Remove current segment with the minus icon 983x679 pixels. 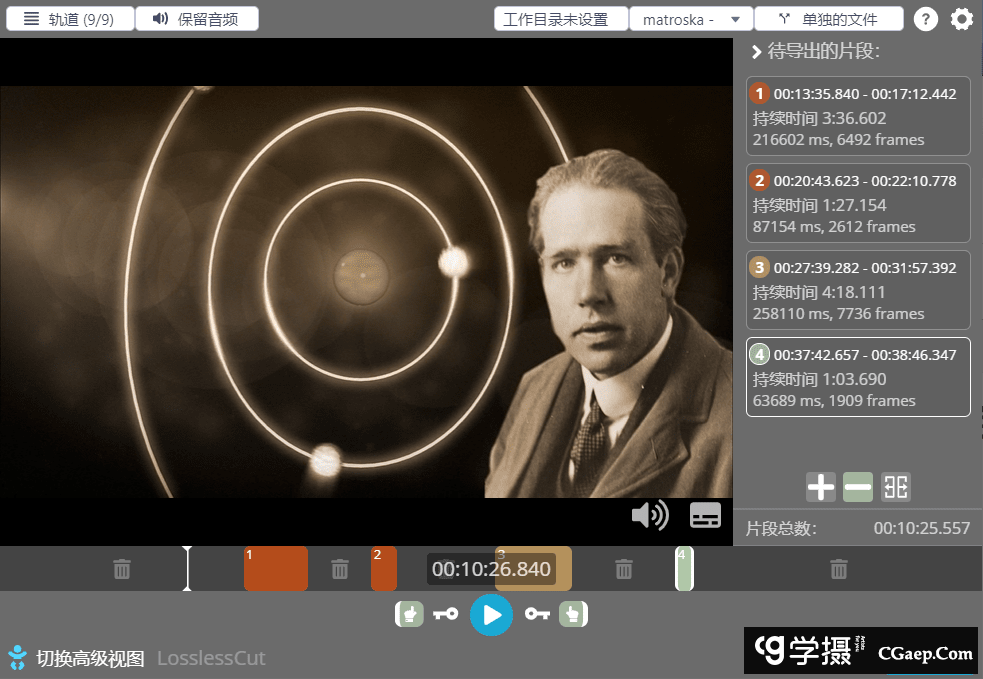click(857, 487)
